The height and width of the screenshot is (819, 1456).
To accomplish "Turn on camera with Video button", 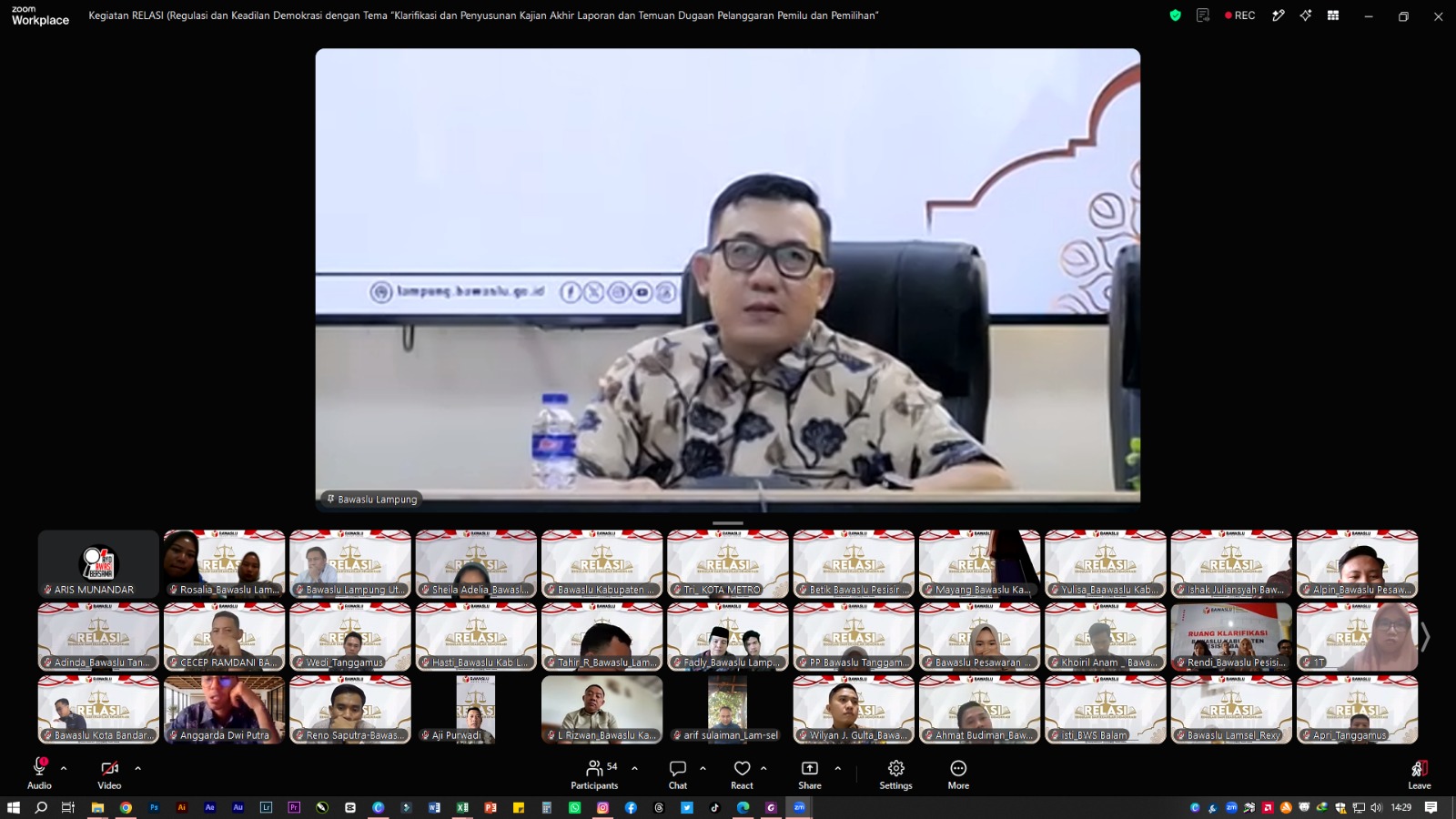I will pyautogui.click(x=109, y=774).
